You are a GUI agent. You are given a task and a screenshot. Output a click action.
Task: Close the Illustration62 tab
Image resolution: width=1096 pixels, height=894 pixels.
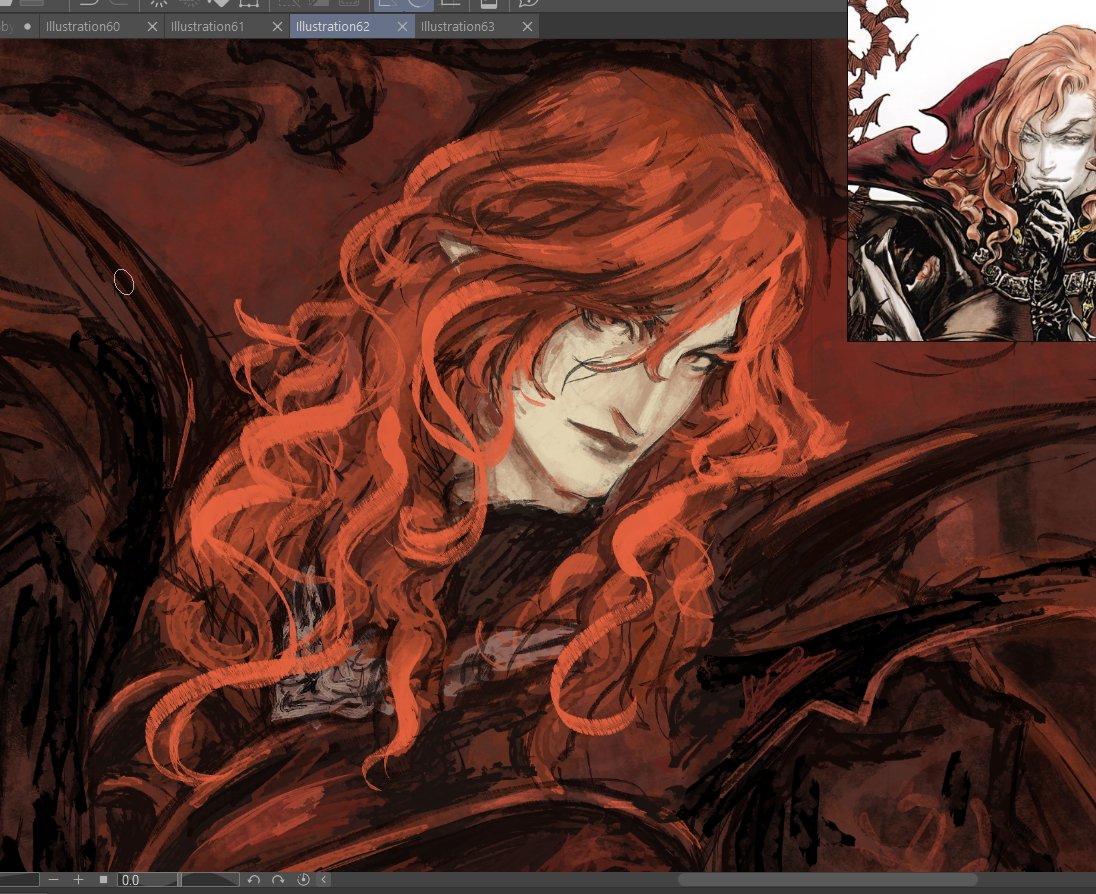click(x=402, y=27)
